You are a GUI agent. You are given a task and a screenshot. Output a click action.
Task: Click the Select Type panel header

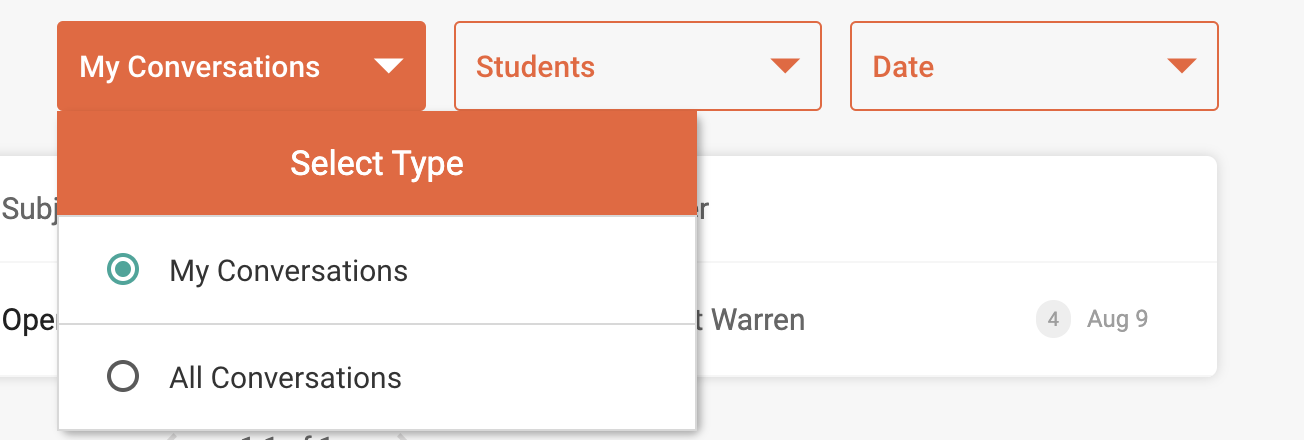coord(377,163)
